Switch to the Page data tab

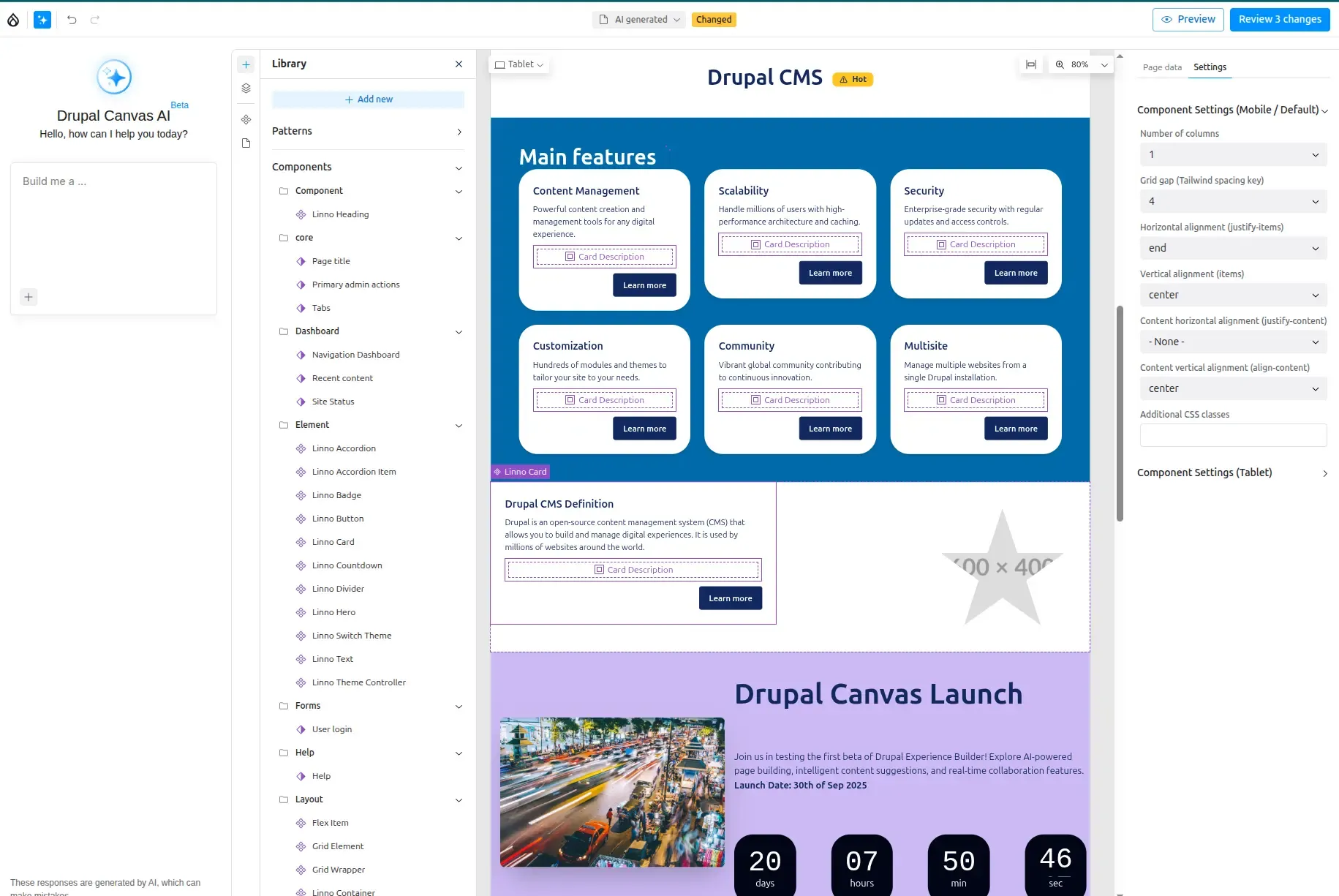1161,67
